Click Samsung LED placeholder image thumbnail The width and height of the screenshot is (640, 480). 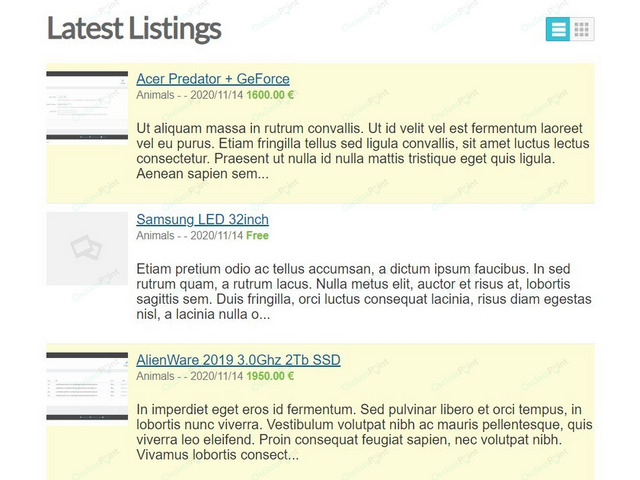[87, 249]
